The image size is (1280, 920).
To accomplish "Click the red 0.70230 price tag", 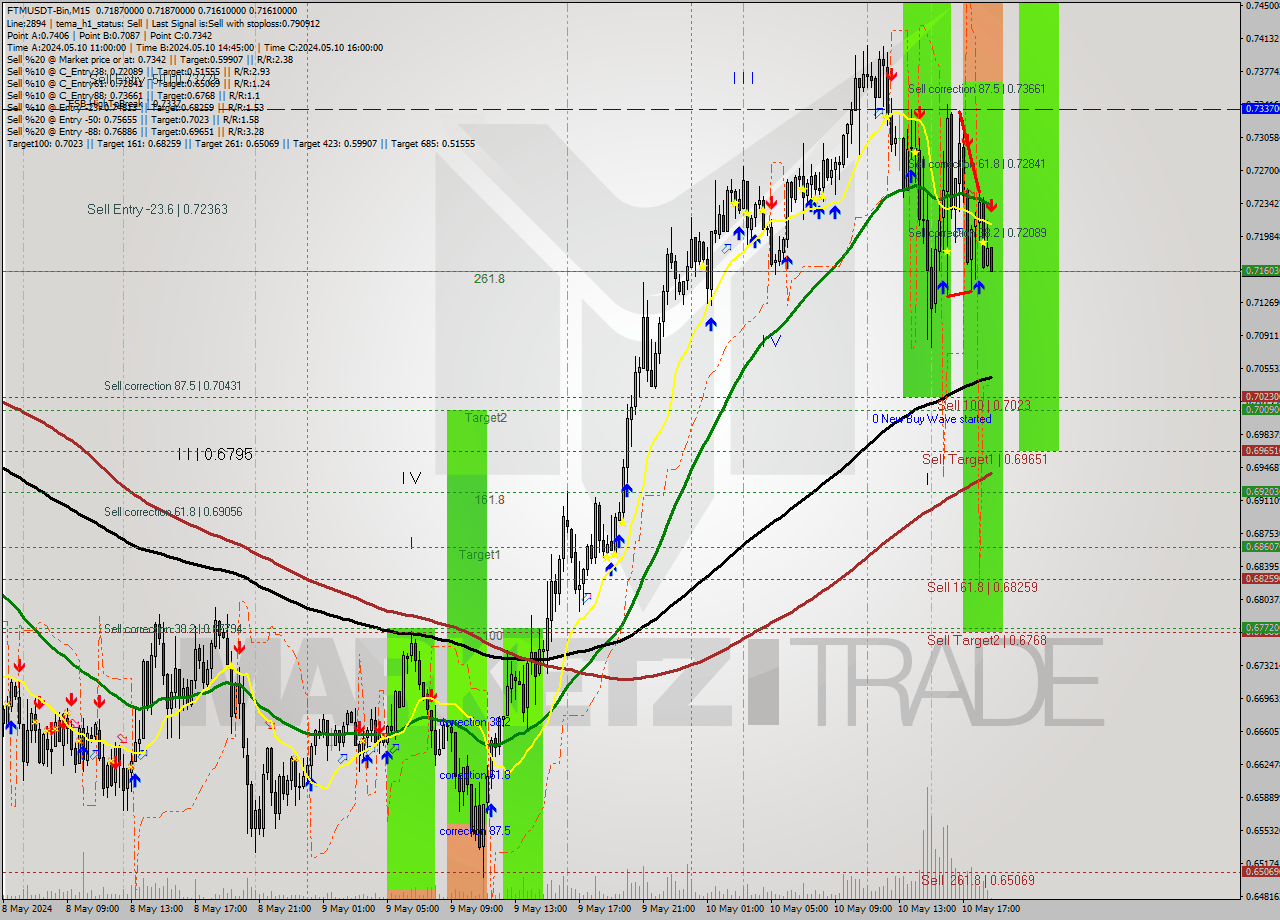I will pos(1260,397).
